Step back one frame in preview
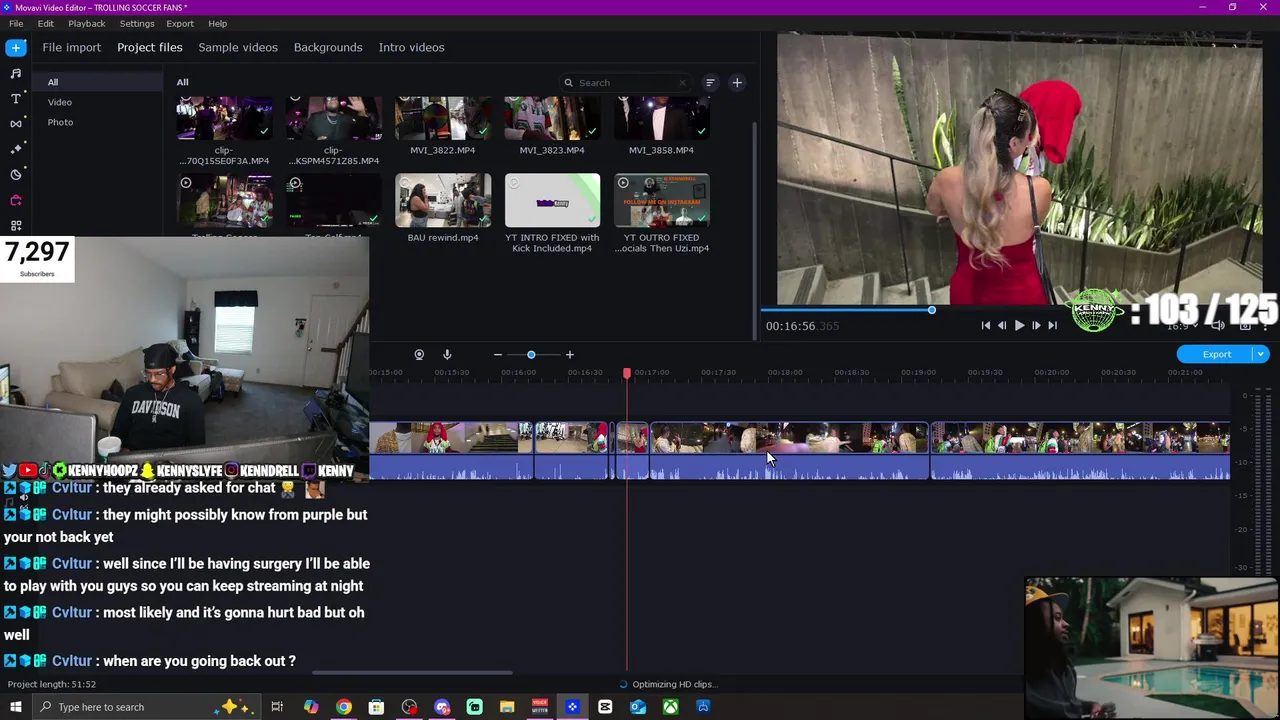 [x=1002, y=325]
